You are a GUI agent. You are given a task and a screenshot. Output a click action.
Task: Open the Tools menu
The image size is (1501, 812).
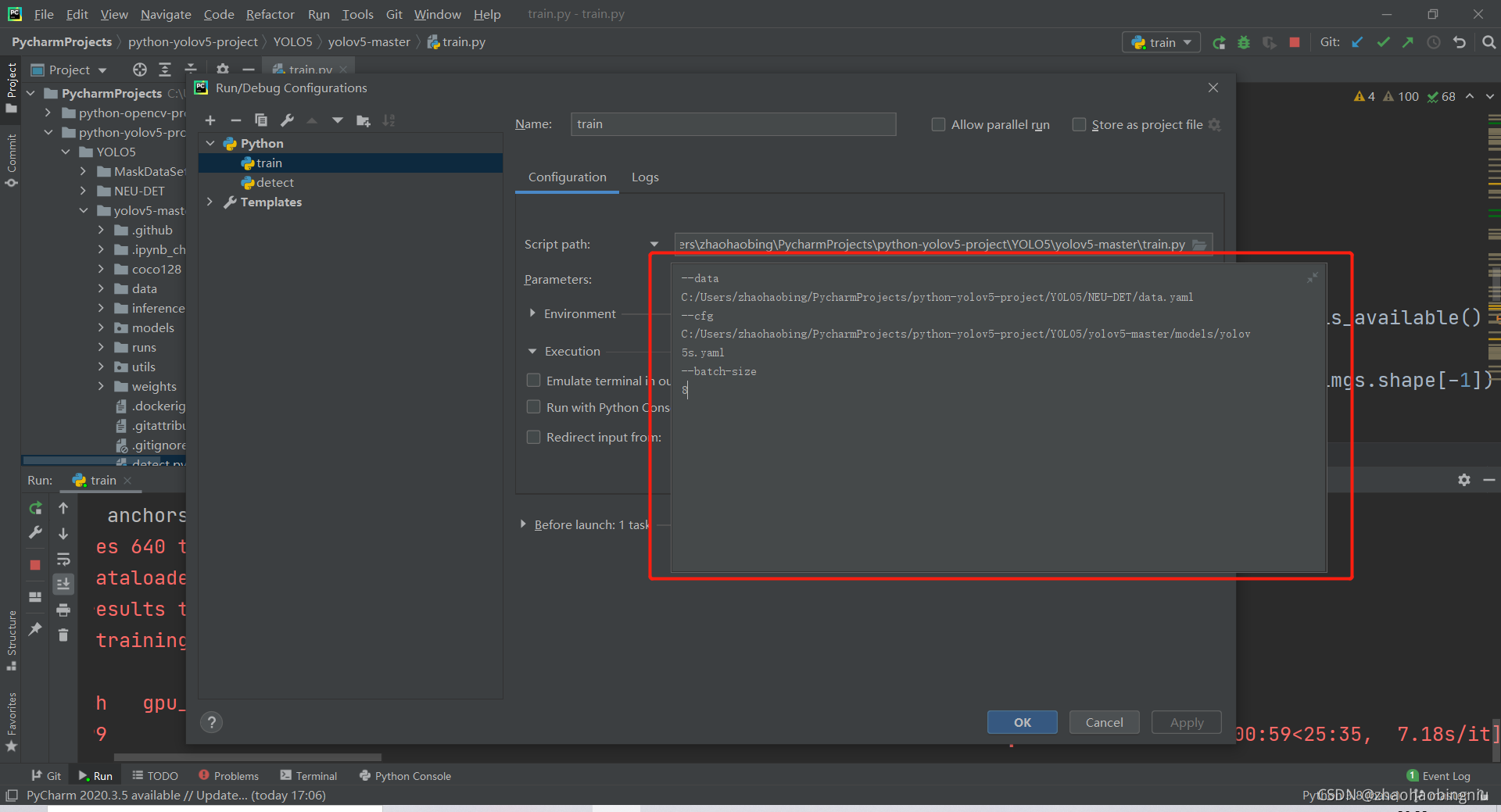click(x=357, y=14)
